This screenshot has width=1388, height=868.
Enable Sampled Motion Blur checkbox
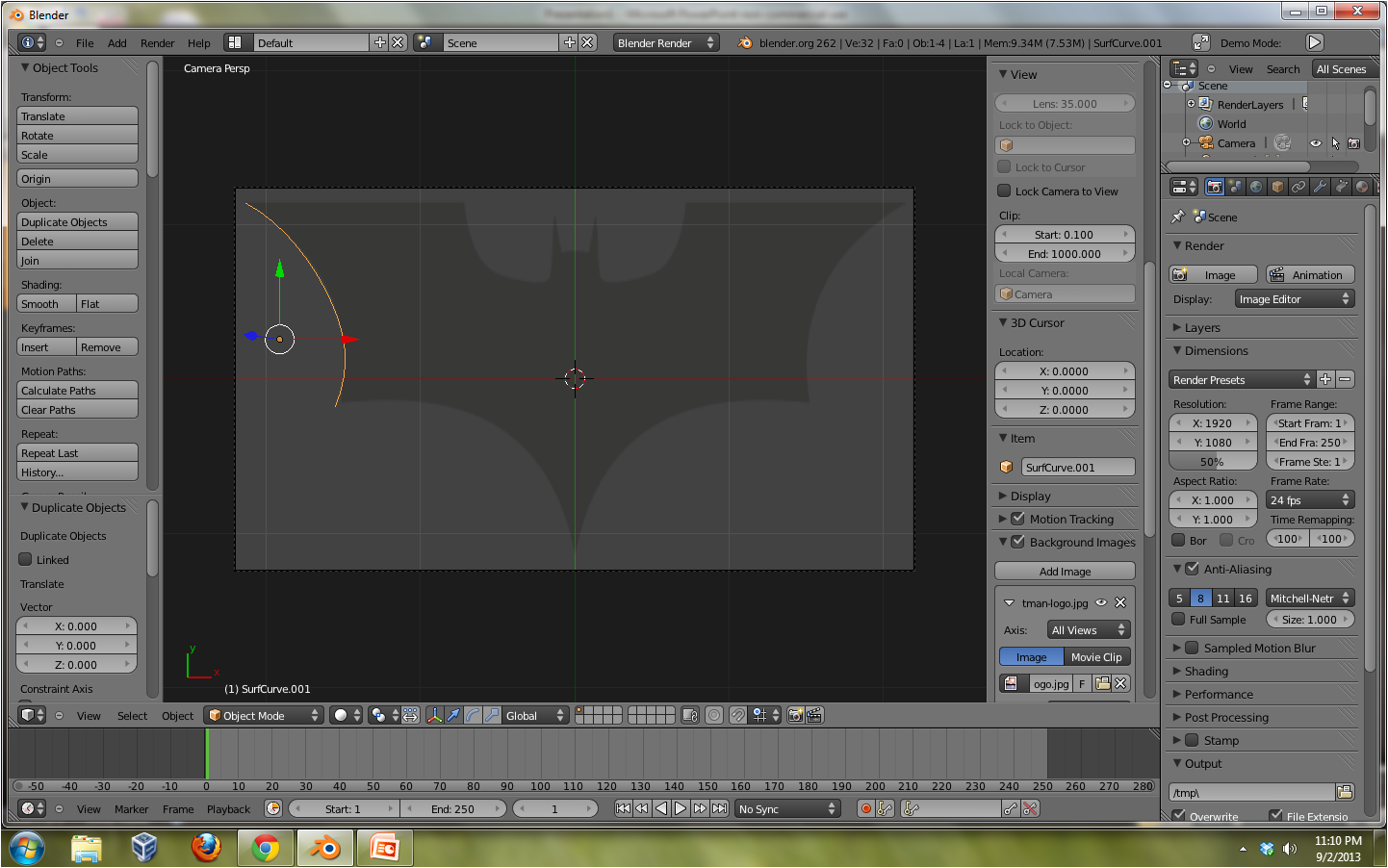click(1192, 648)
